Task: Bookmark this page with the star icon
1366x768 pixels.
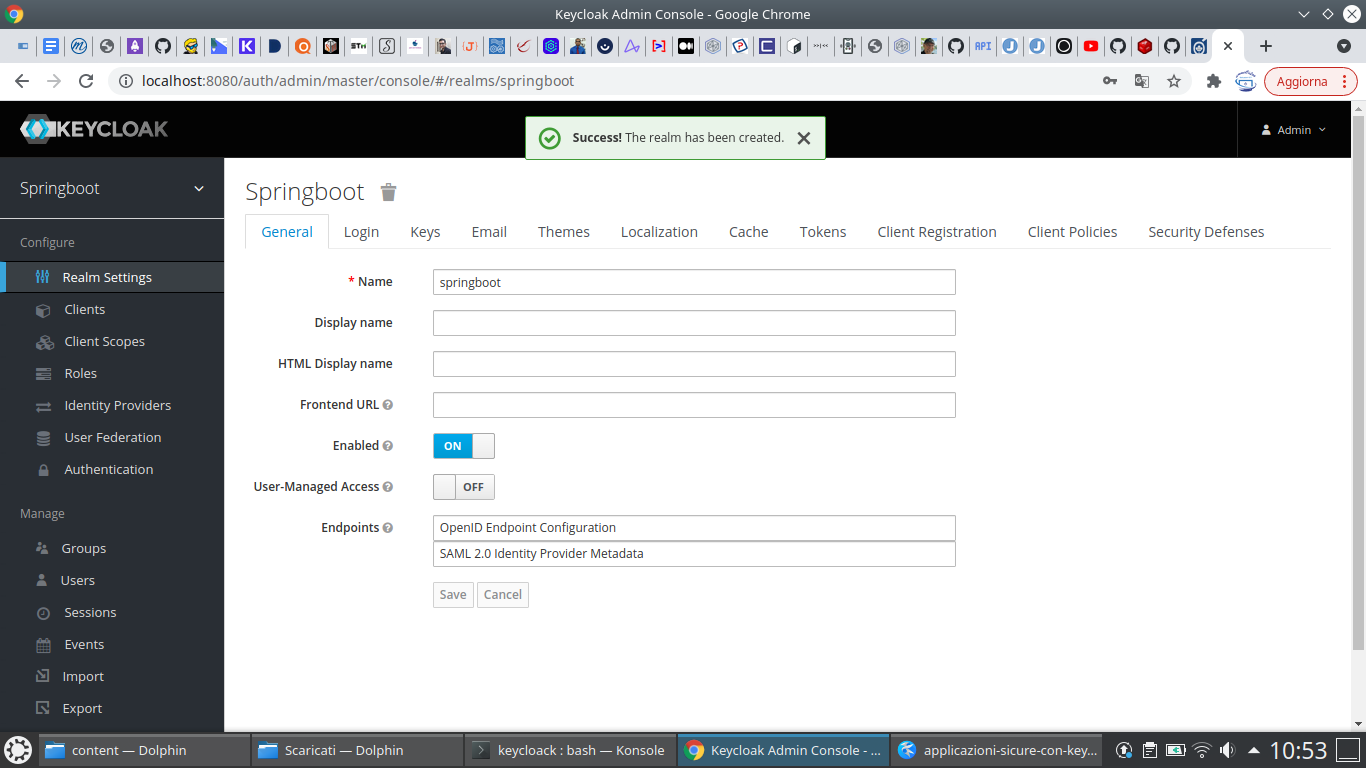Action: coord(1174,81)
